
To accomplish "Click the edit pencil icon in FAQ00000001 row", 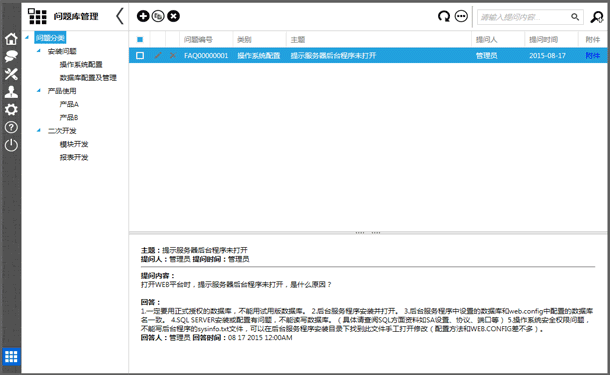I will tap(158, 56).
